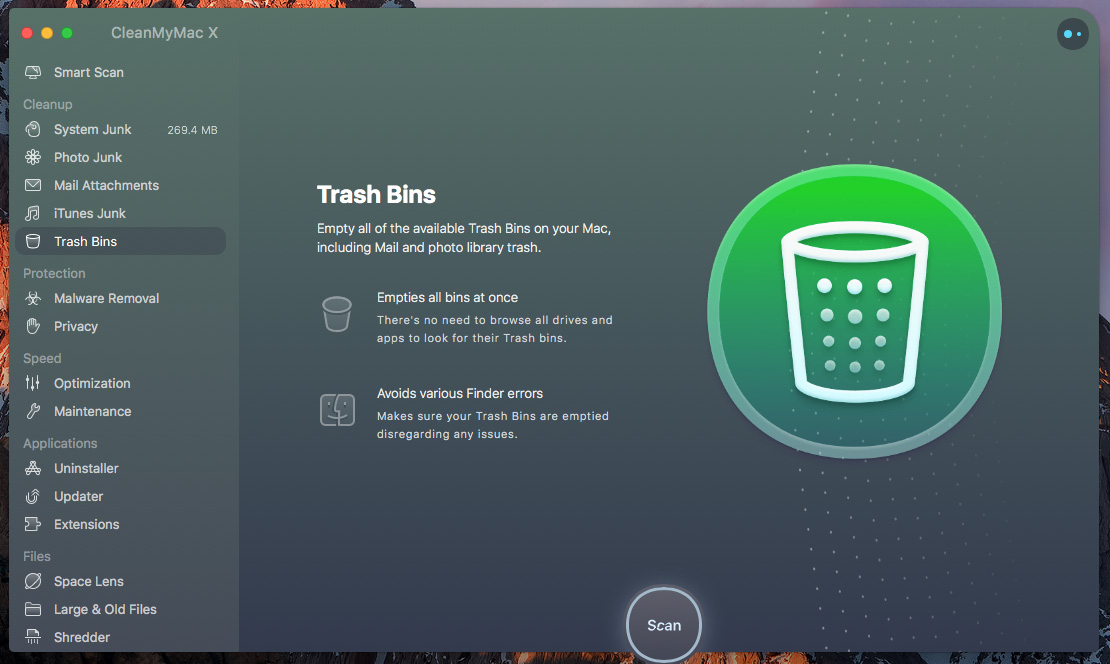The height and width of the screenshot is (664, 1110).
Task: Click the Finder face icon beside Avoids errors
Action: coord(337,410)
